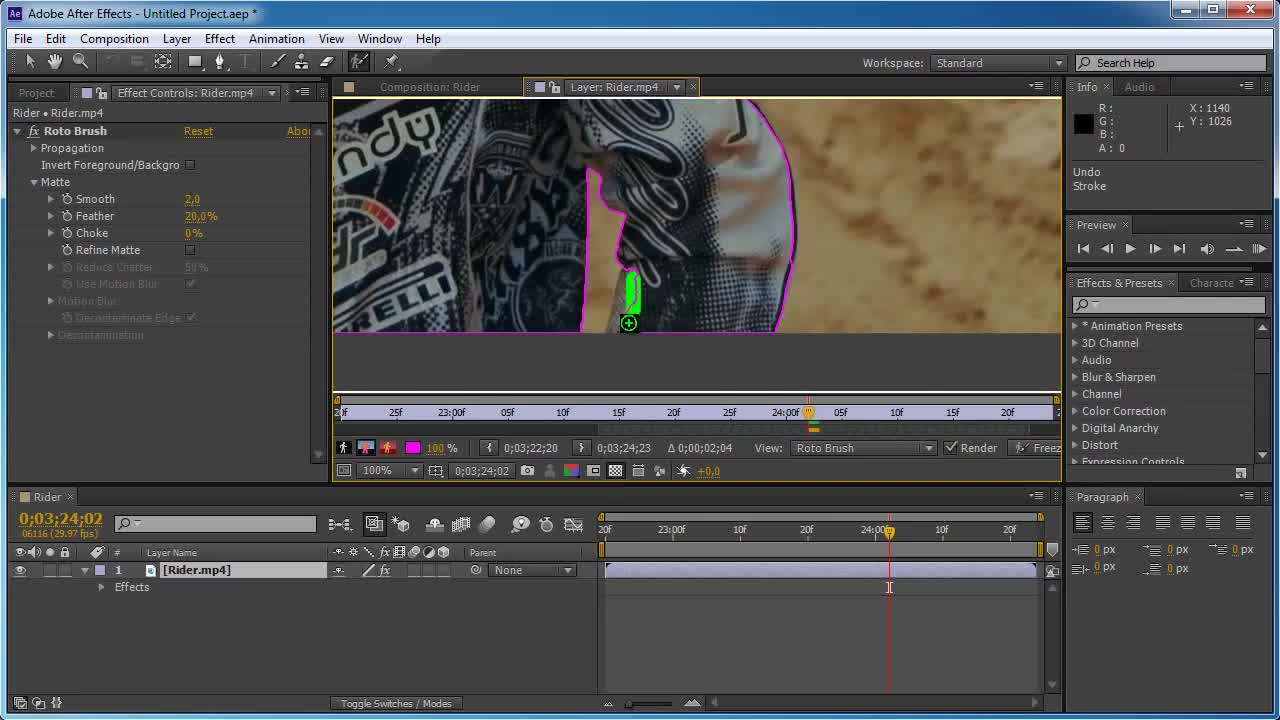Switch to the Composition: Rider tab

(x=430, y=87)
